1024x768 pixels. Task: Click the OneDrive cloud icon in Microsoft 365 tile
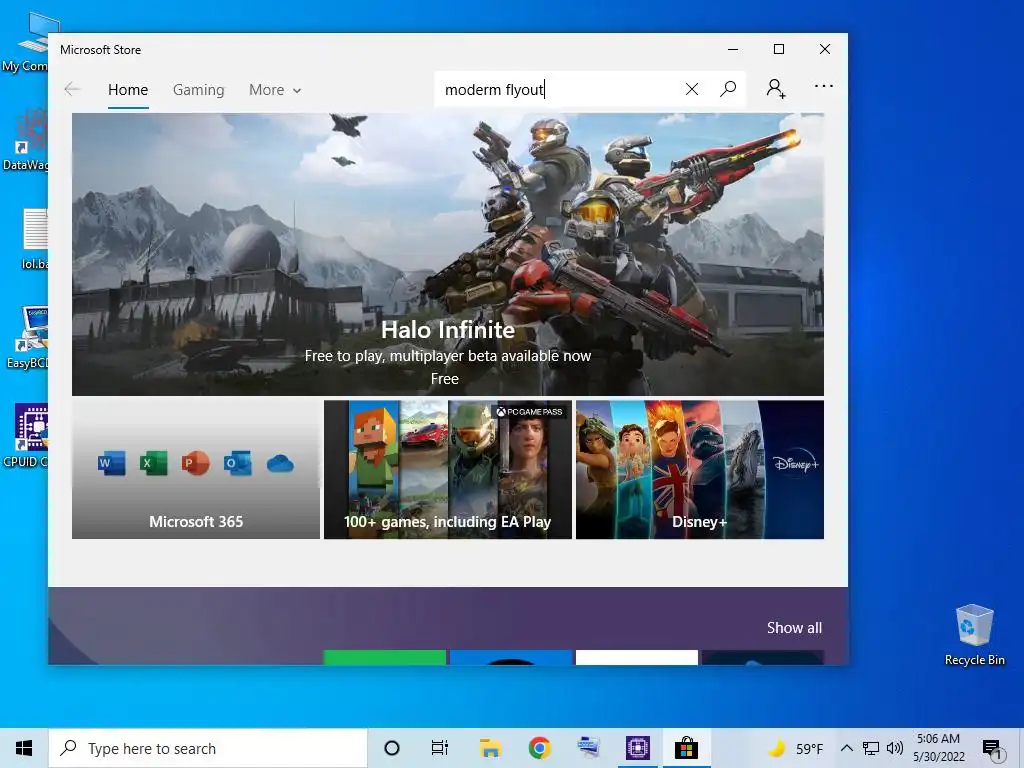point(280,464)
